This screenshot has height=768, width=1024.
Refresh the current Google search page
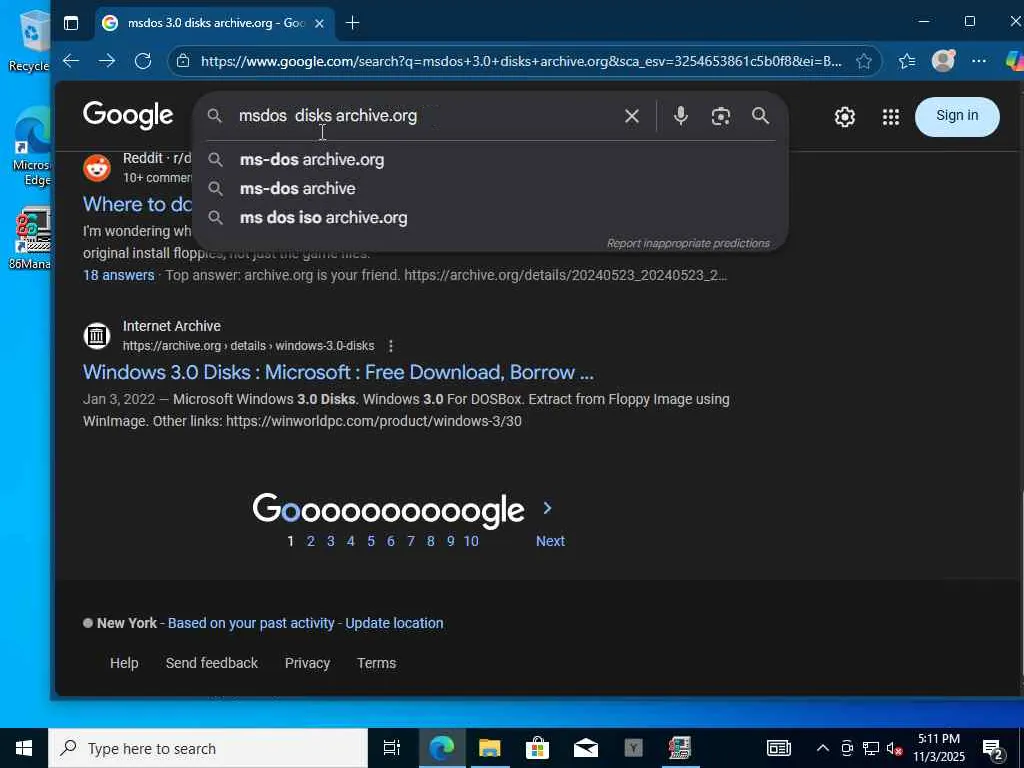pyautogui.click(x=142, y=61)
